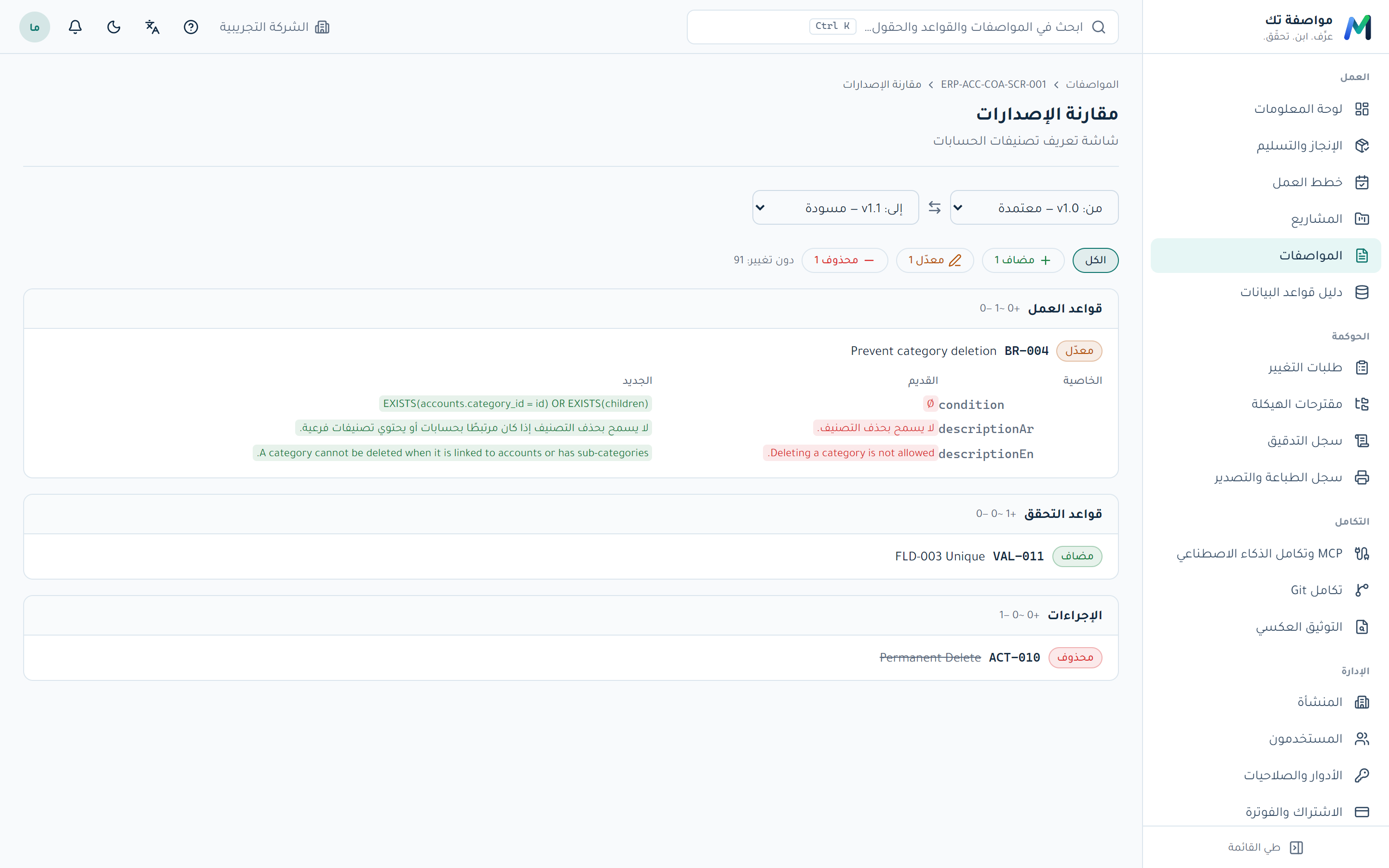1389x868 pixels.
Task: Click the language translate icon
Action: [x=152, y=27]
